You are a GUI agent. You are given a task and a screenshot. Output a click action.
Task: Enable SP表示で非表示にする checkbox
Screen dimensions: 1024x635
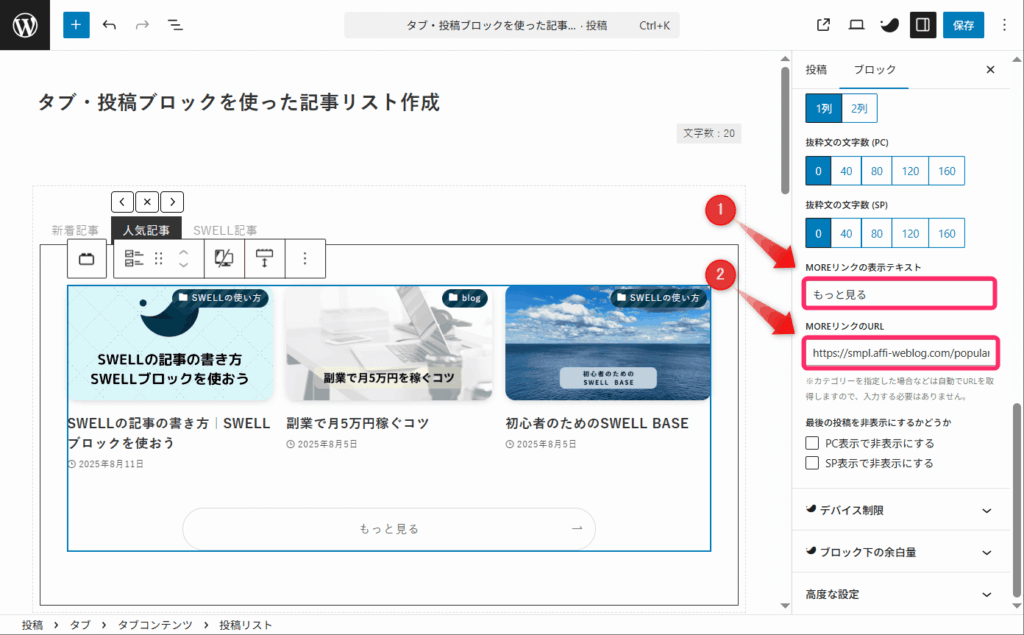[812, 463]
